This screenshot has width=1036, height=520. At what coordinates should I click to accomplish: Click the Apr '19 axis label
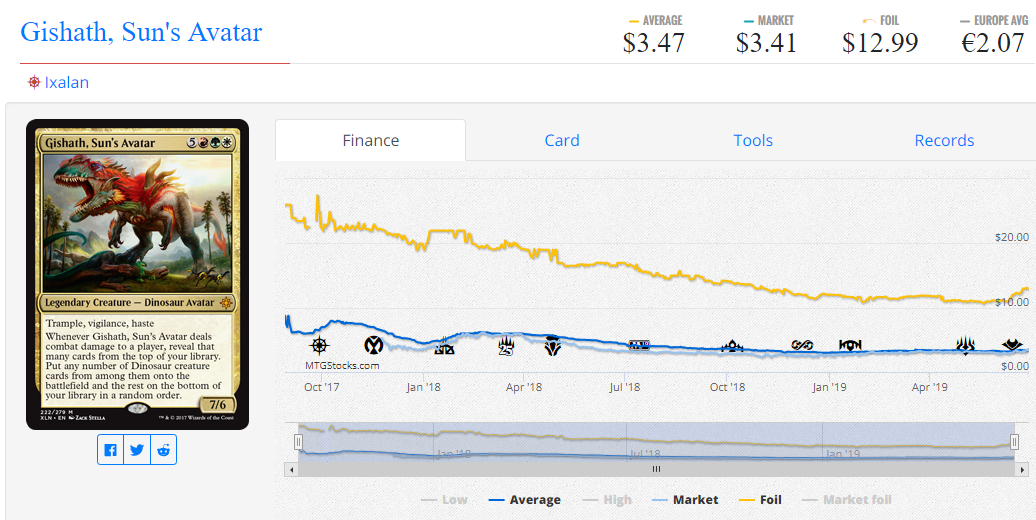click(930, 387)
